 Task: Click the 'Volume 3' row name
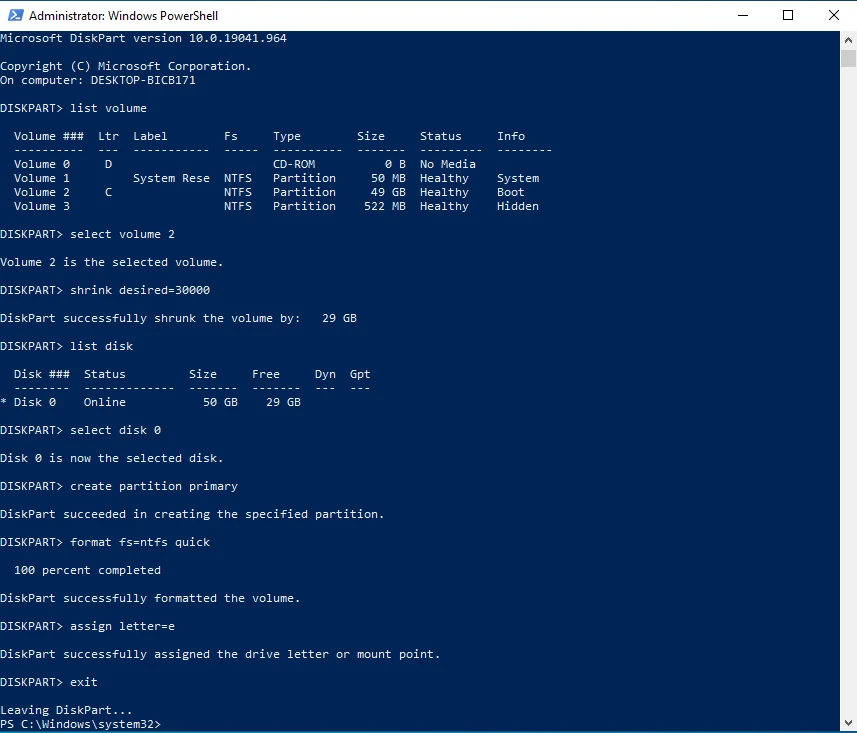[x=42, y=206]
